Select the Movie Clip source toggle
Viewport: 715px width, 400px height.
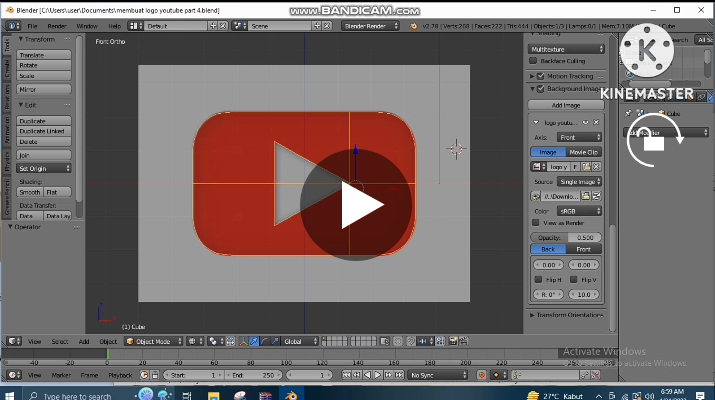pos(584,152)
